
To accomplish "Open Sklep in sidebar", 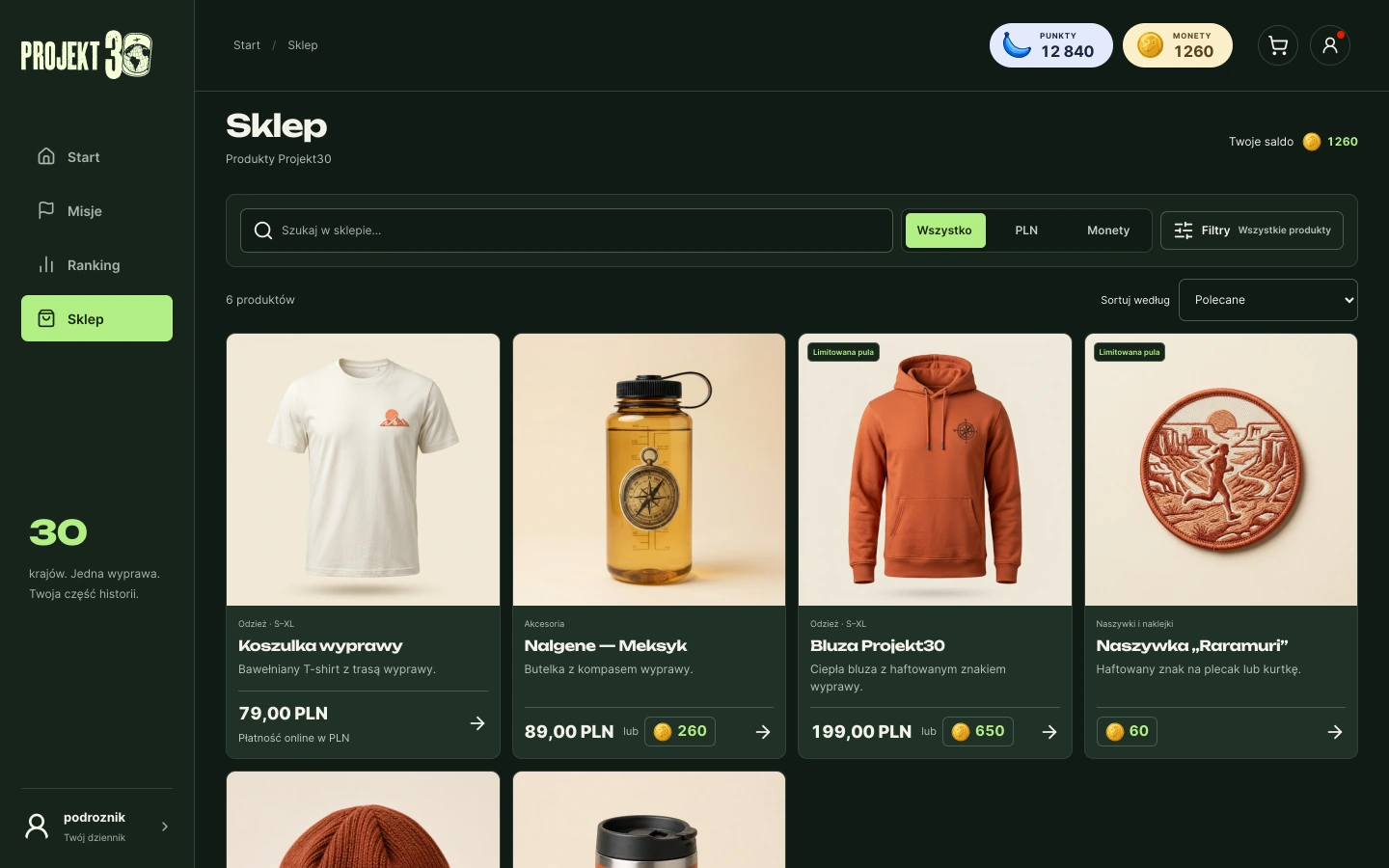I will (96, 318).
